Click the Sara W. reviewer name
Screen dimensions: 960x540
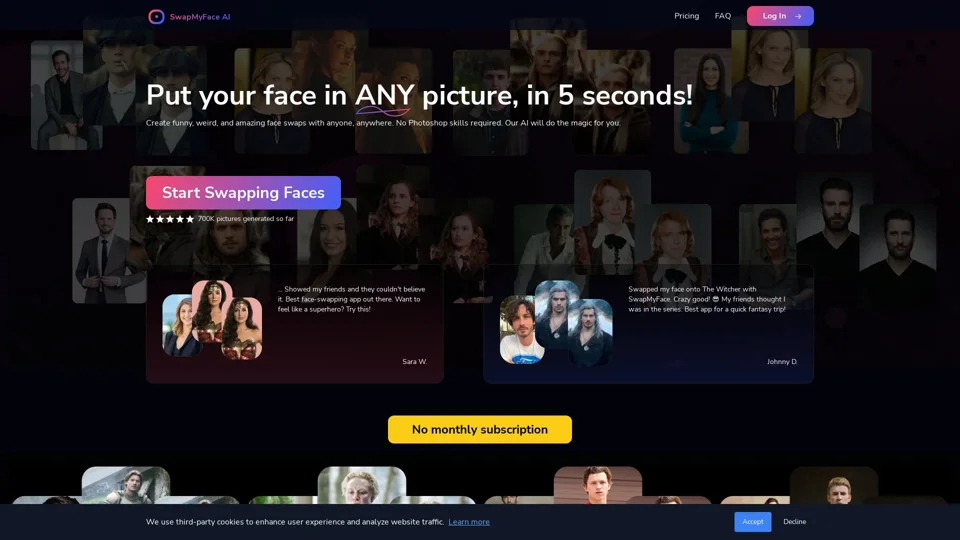[414, 362]
